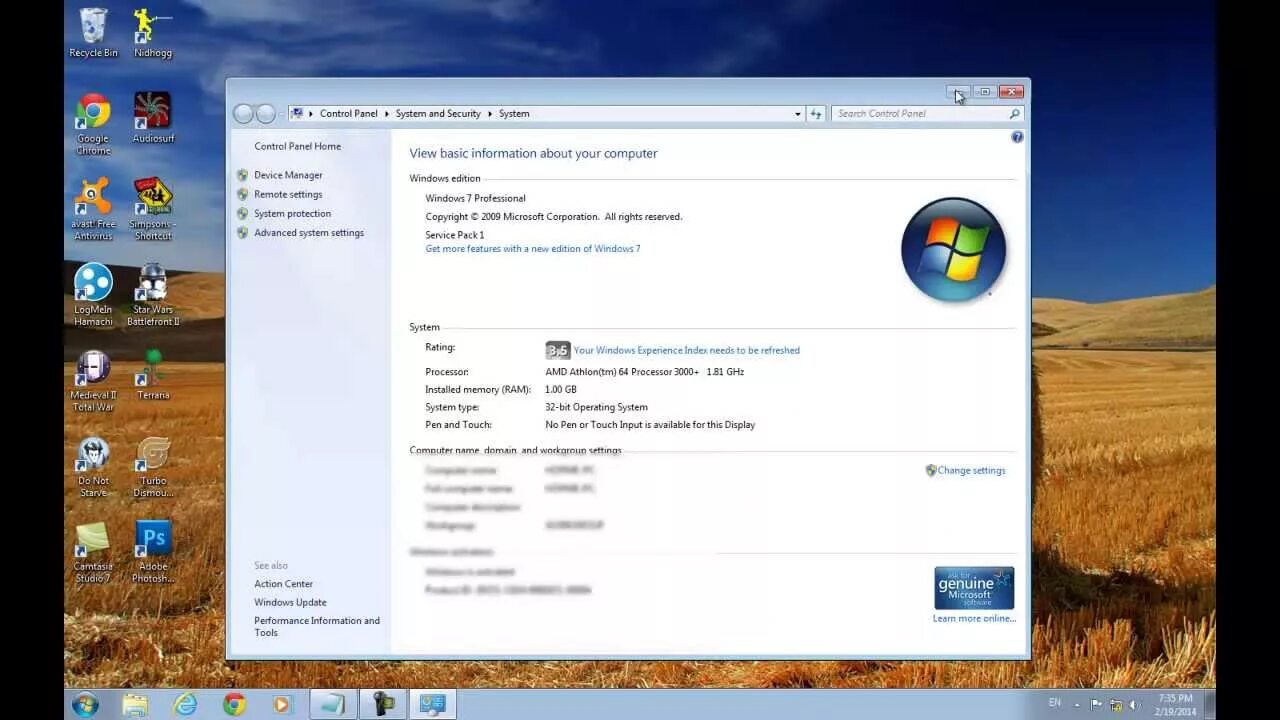1280x720 pixels.
Task: Select the System control panel taskbar button
Action: 432,704
